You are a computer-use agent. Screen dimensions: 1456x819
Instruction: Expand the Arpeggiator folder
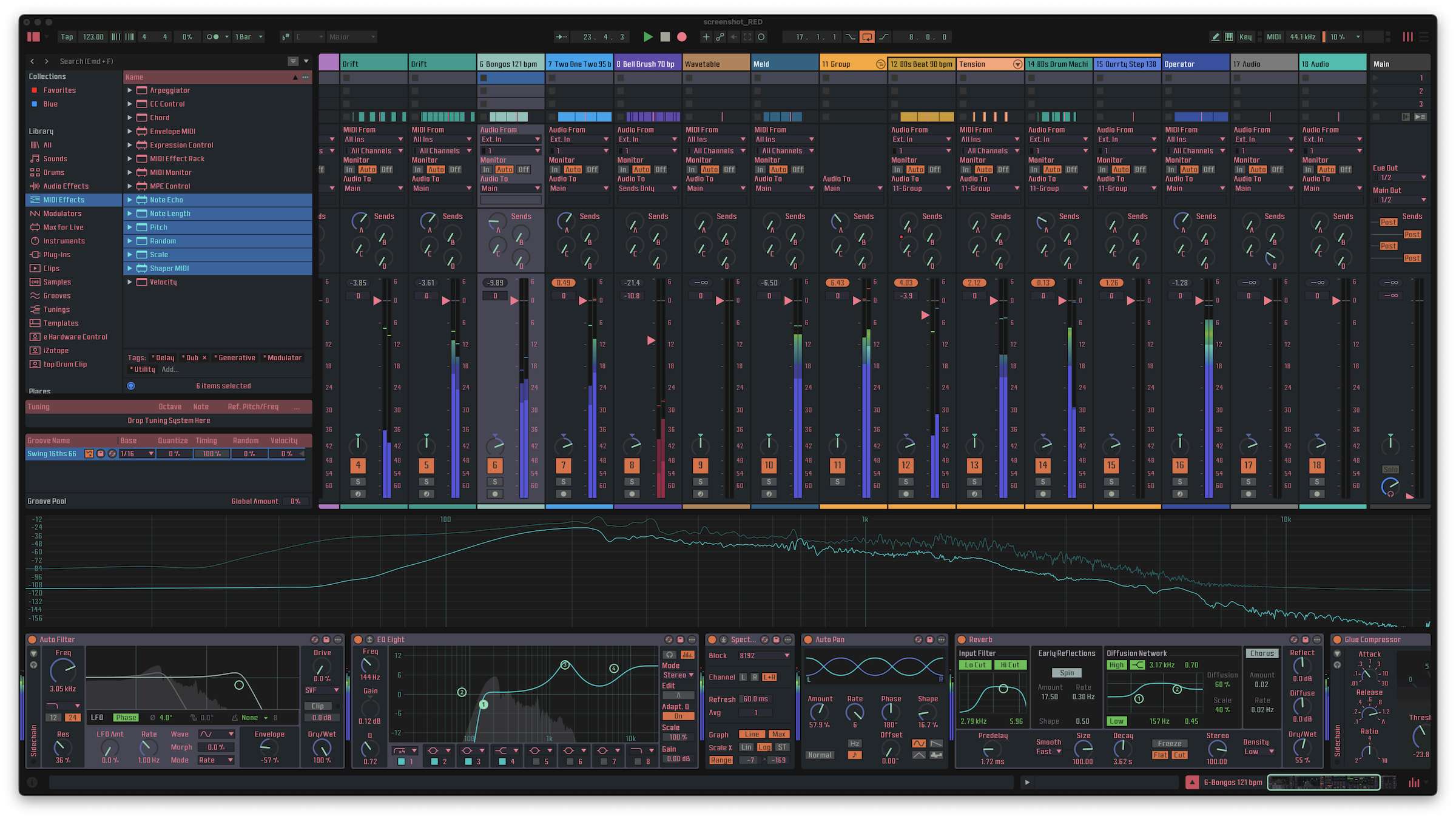[x=130, y=90]
